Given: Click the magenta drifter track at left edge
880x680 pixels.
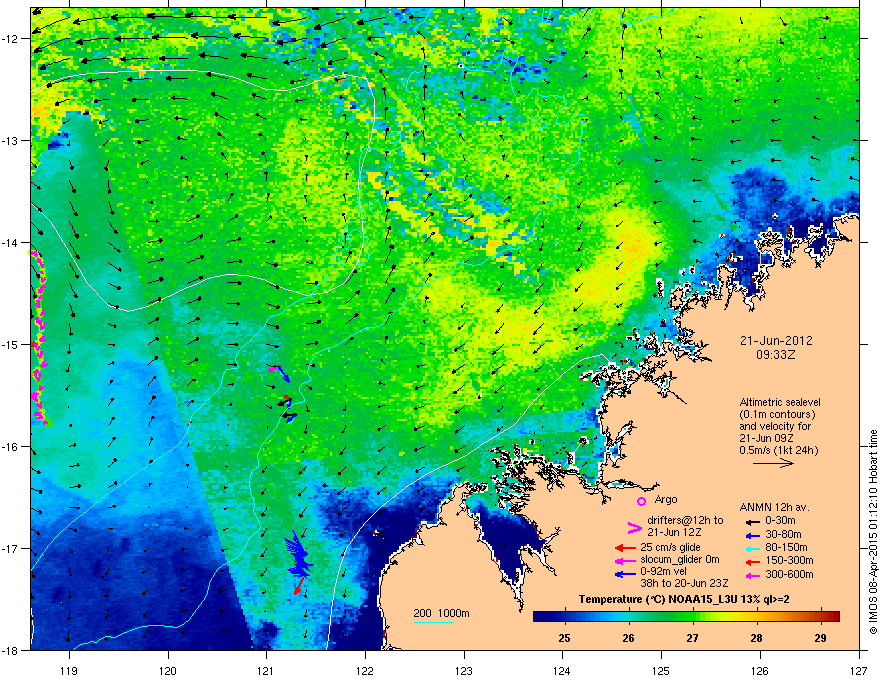Looking at the screenshot, I should tap(38, 337).
